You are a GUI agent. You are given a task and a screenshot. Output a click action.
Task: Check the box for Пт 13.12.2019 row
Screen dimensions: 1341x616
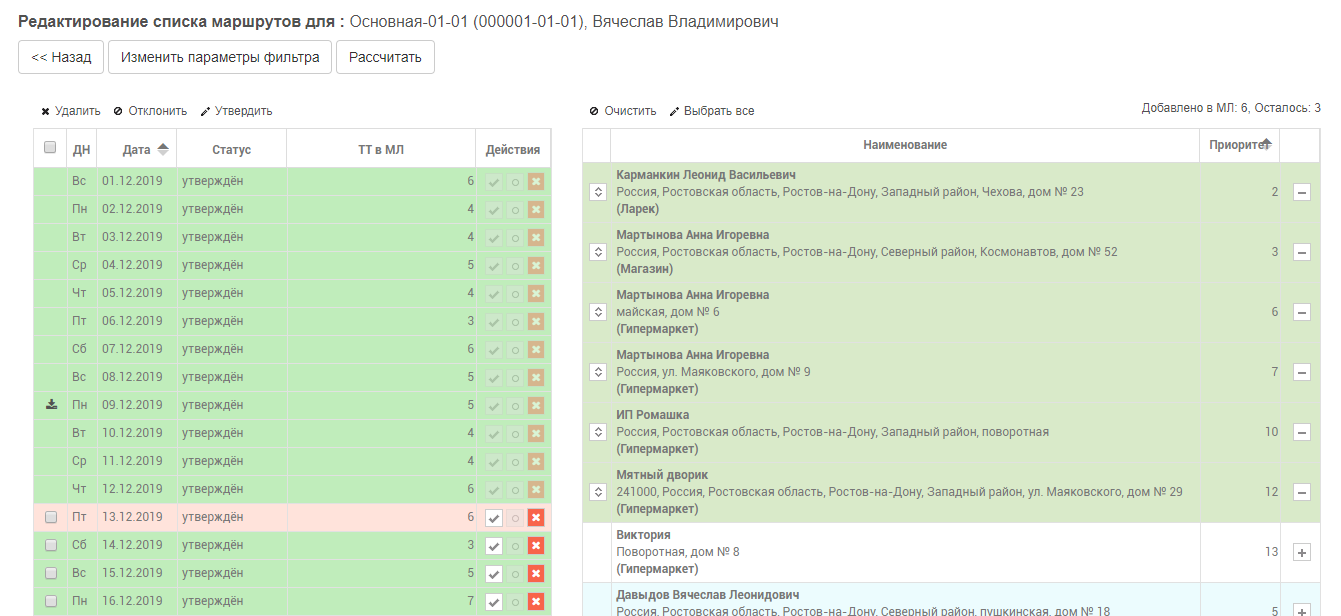coord(50,517)
